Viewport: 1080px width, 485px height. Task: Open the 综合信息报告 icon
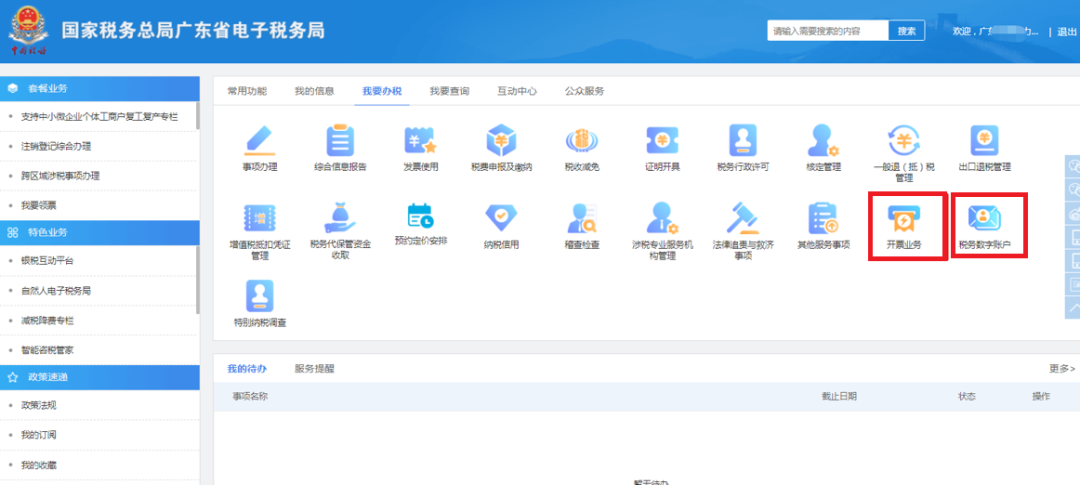pyautogui.click(x=340, y=141)
